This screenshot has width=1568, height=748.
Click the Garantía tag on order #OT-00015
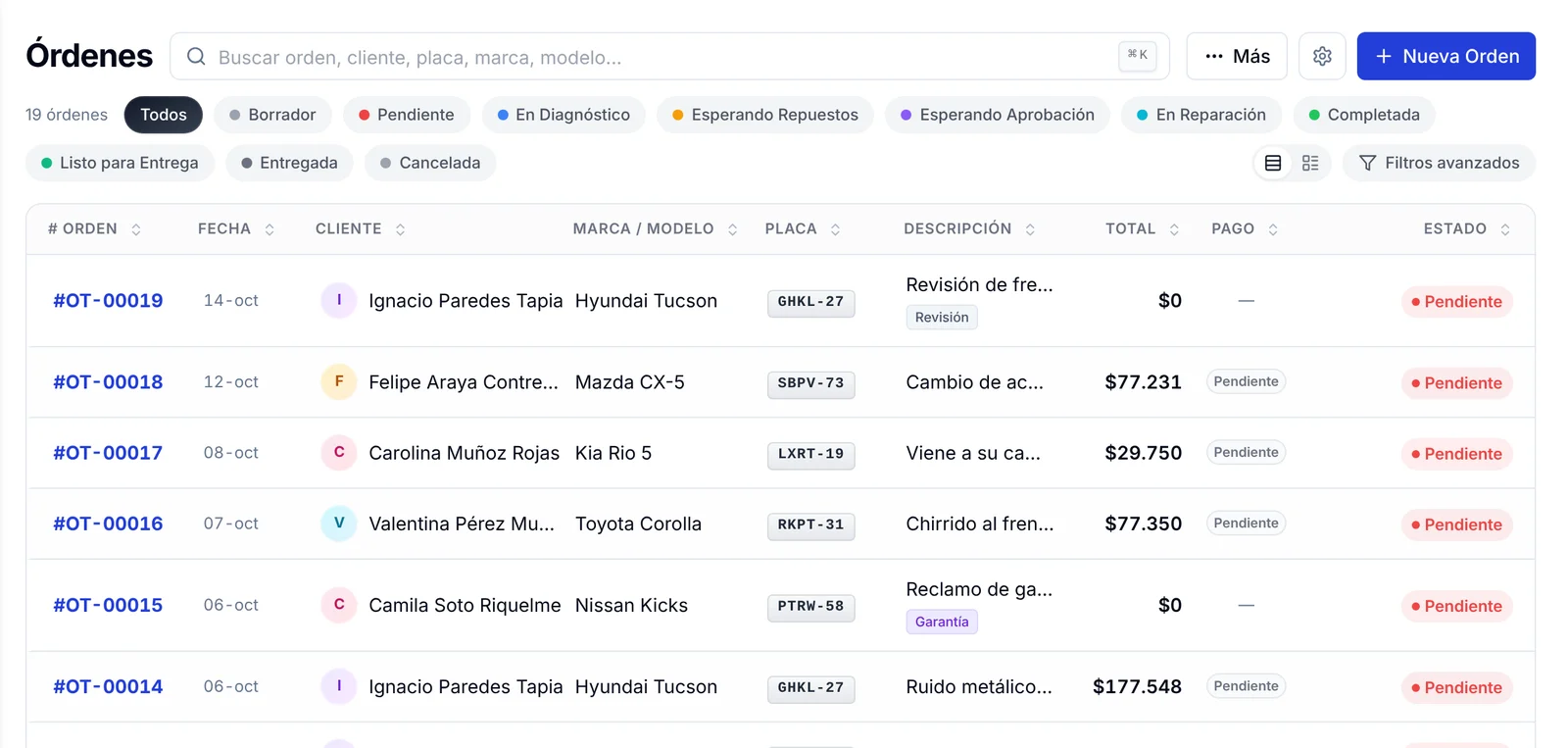point(942,622)
